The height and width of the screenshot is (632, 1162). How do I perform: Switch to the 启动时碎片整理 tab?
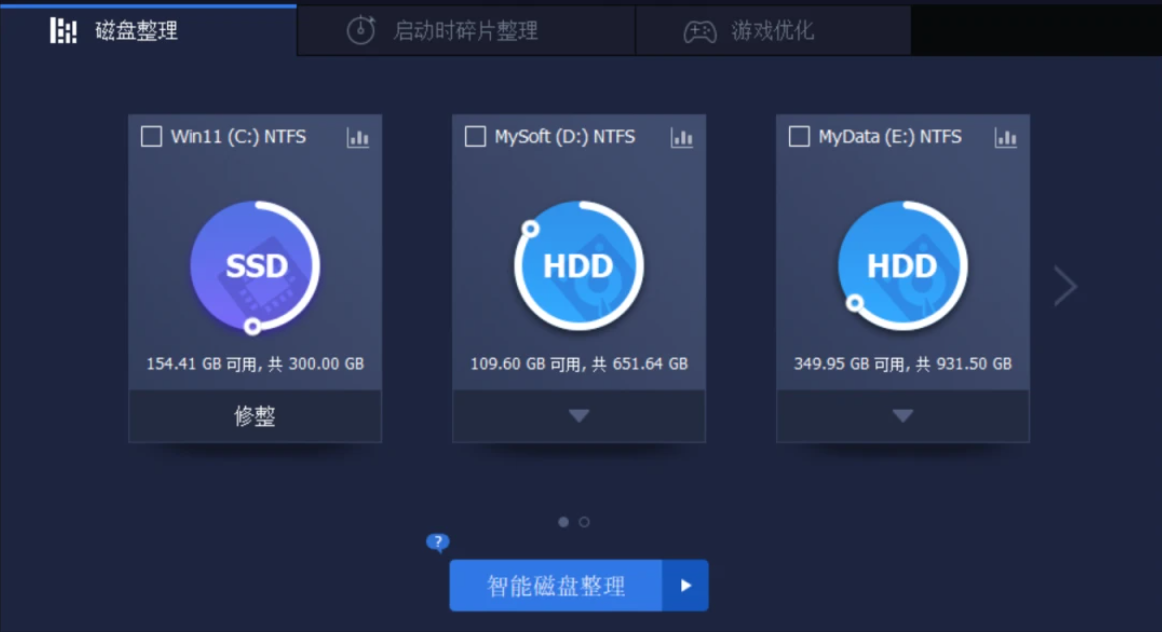(466, 31)
